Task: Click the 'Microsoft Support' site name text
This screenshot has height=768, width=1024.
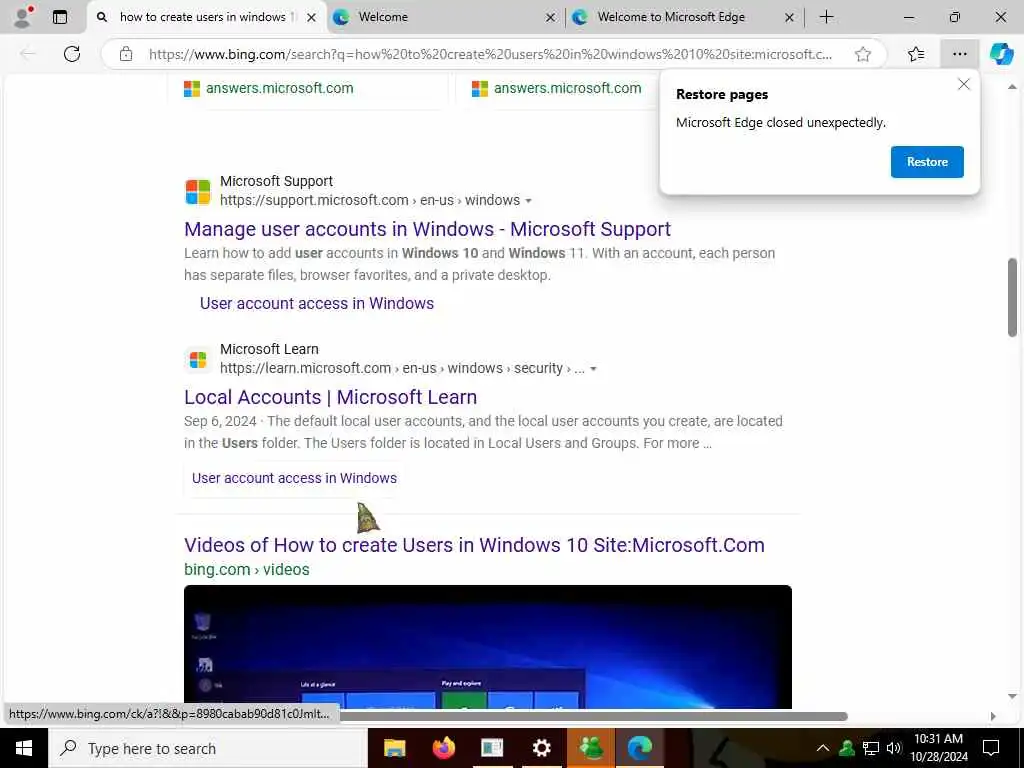Action: tap(276, 181)
